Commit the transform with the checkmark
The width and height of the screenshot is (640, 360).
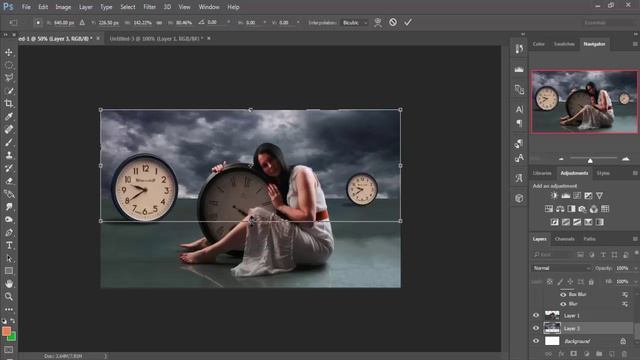408,22
